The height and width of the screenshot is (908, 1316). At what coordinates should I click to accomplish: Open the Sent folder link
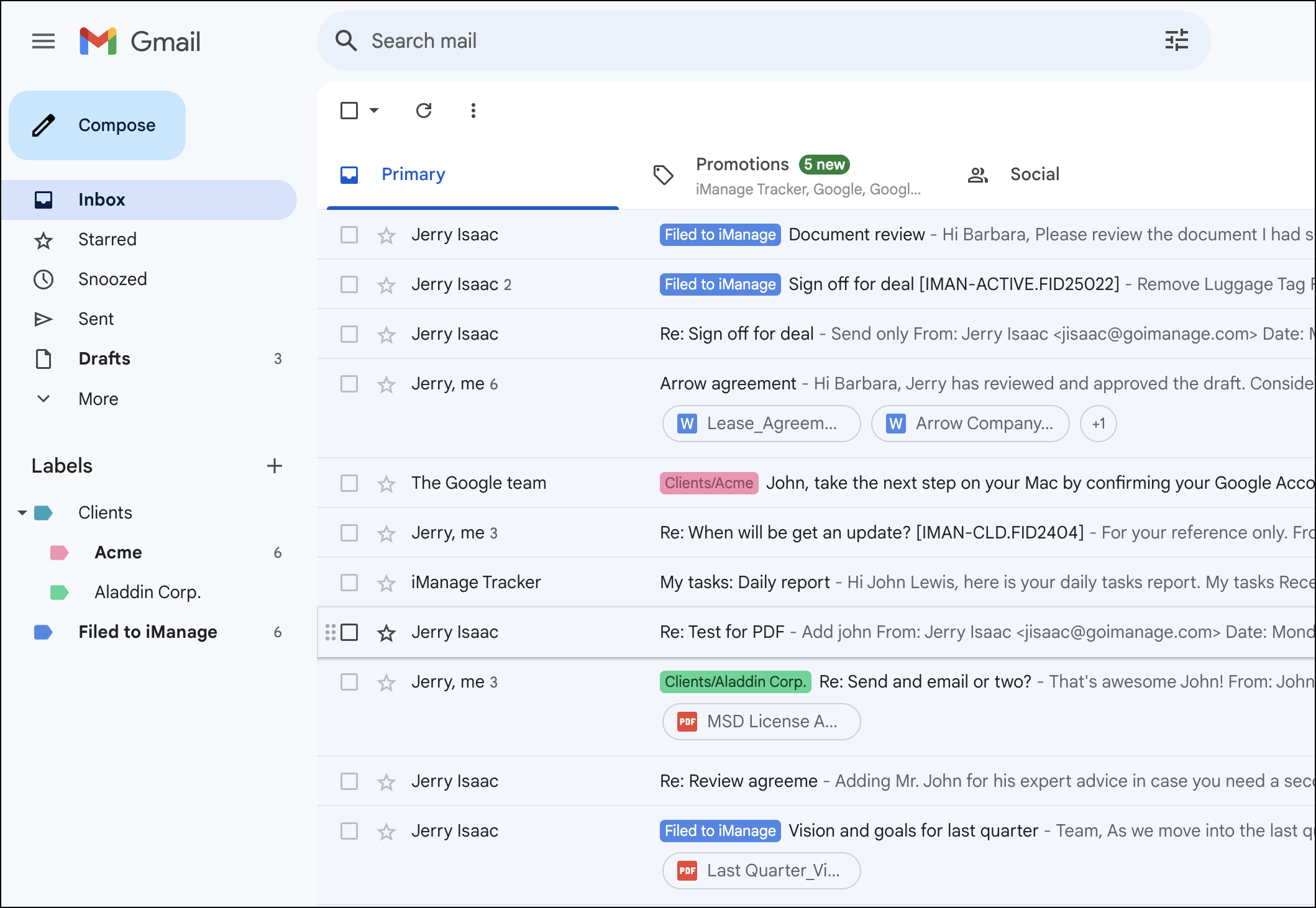[149, 319]
